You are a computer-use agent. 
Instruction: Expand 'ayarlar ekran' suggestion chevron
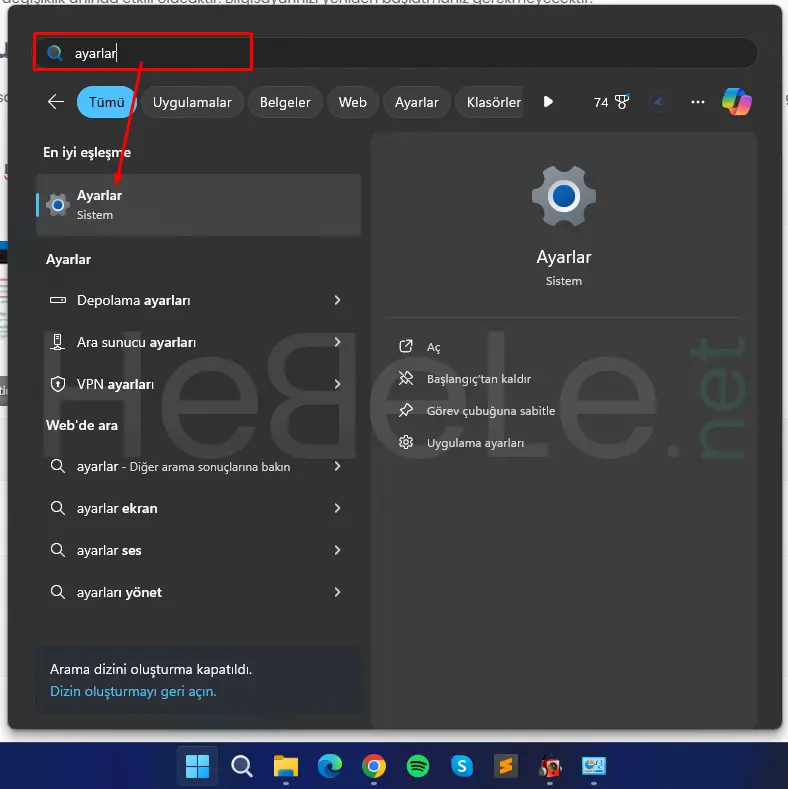(x=337, y=508)
